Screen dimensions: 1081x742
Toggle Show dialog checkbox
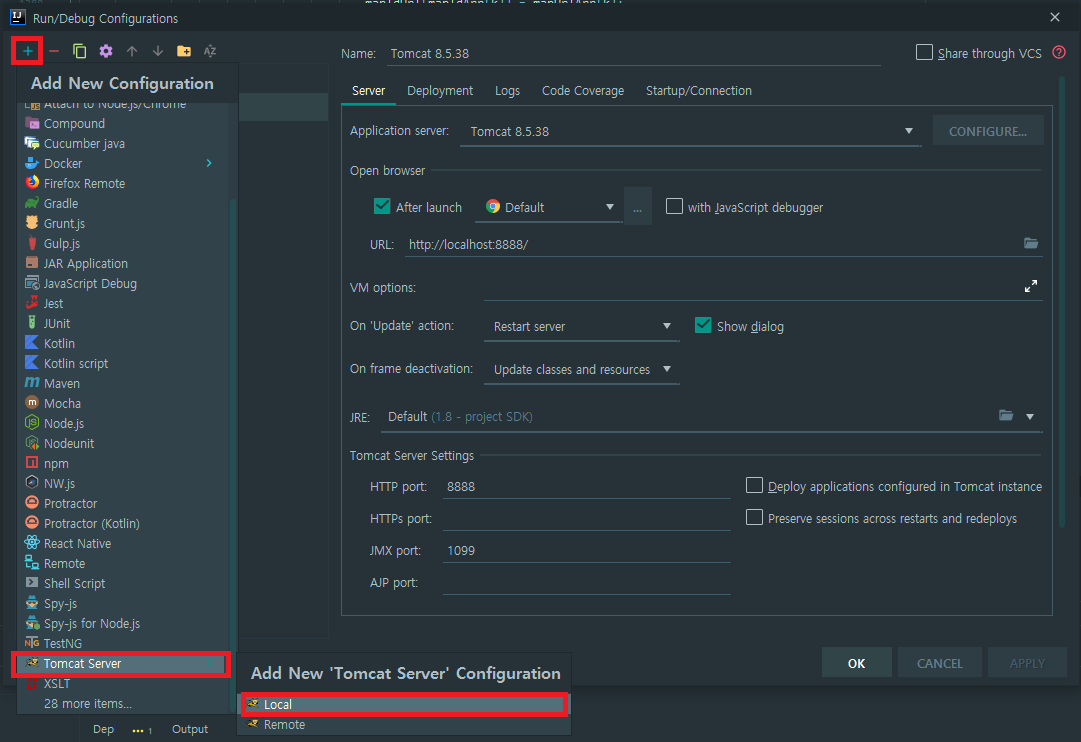pyautogui.click(x=703, y=325)
